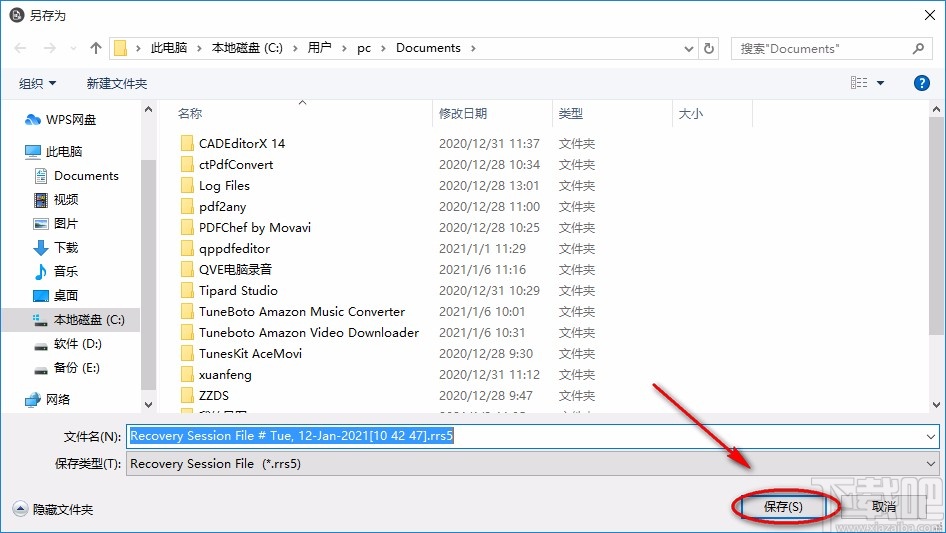Open 音乐 in the navigation pane
946x533 pixels.
click(56, 272)
